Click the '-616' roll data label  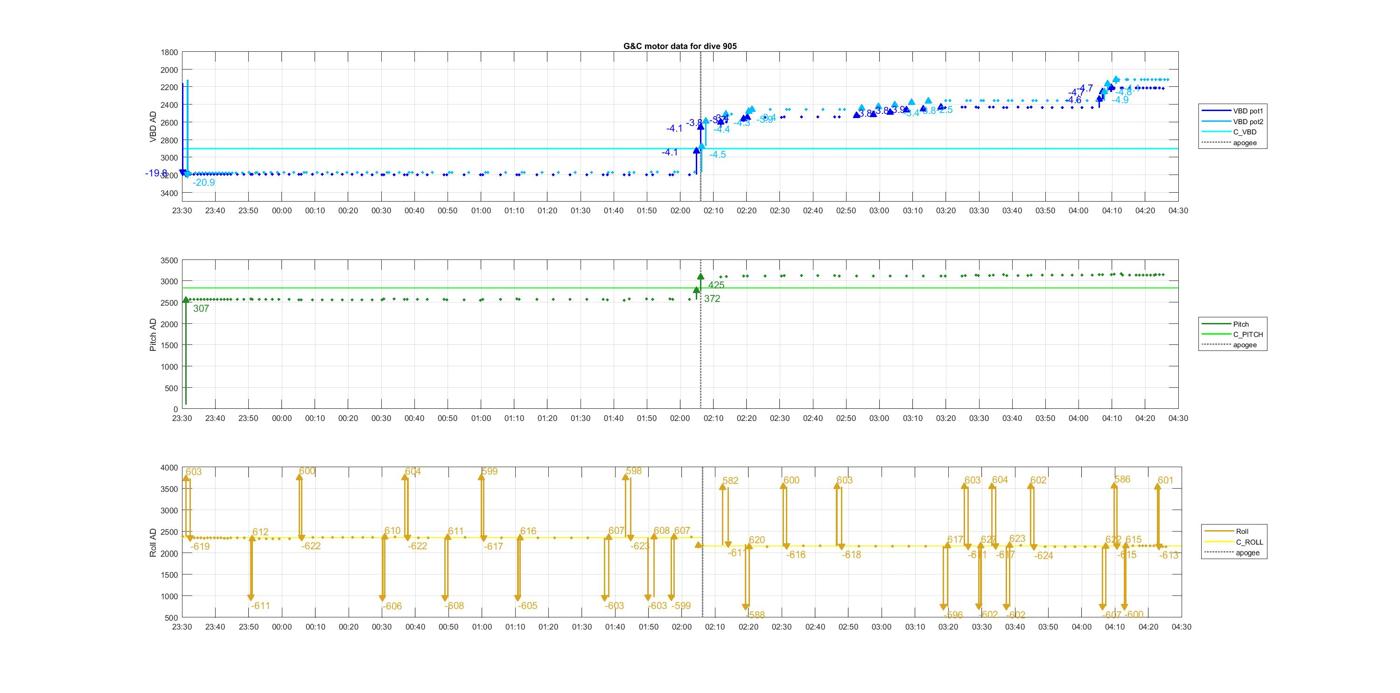(796, 555)
